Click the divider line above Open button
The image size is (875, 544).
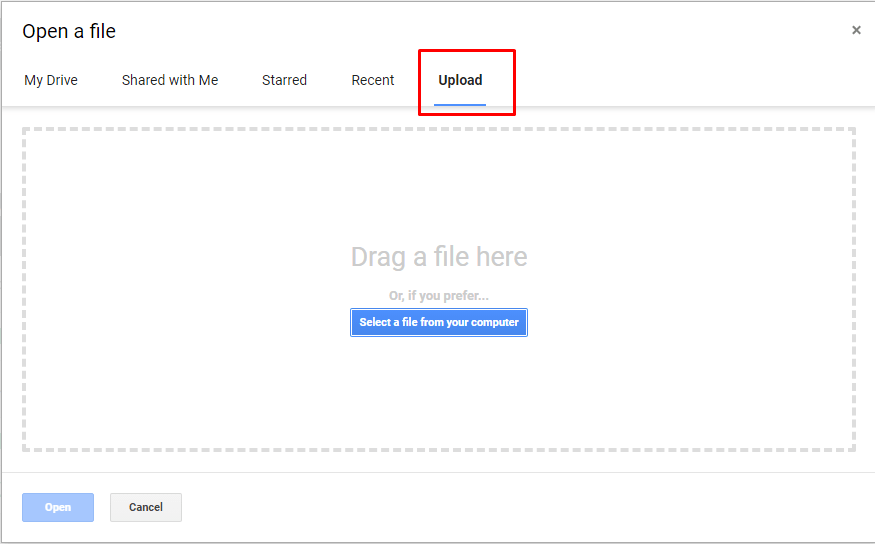tap(439, 473)
